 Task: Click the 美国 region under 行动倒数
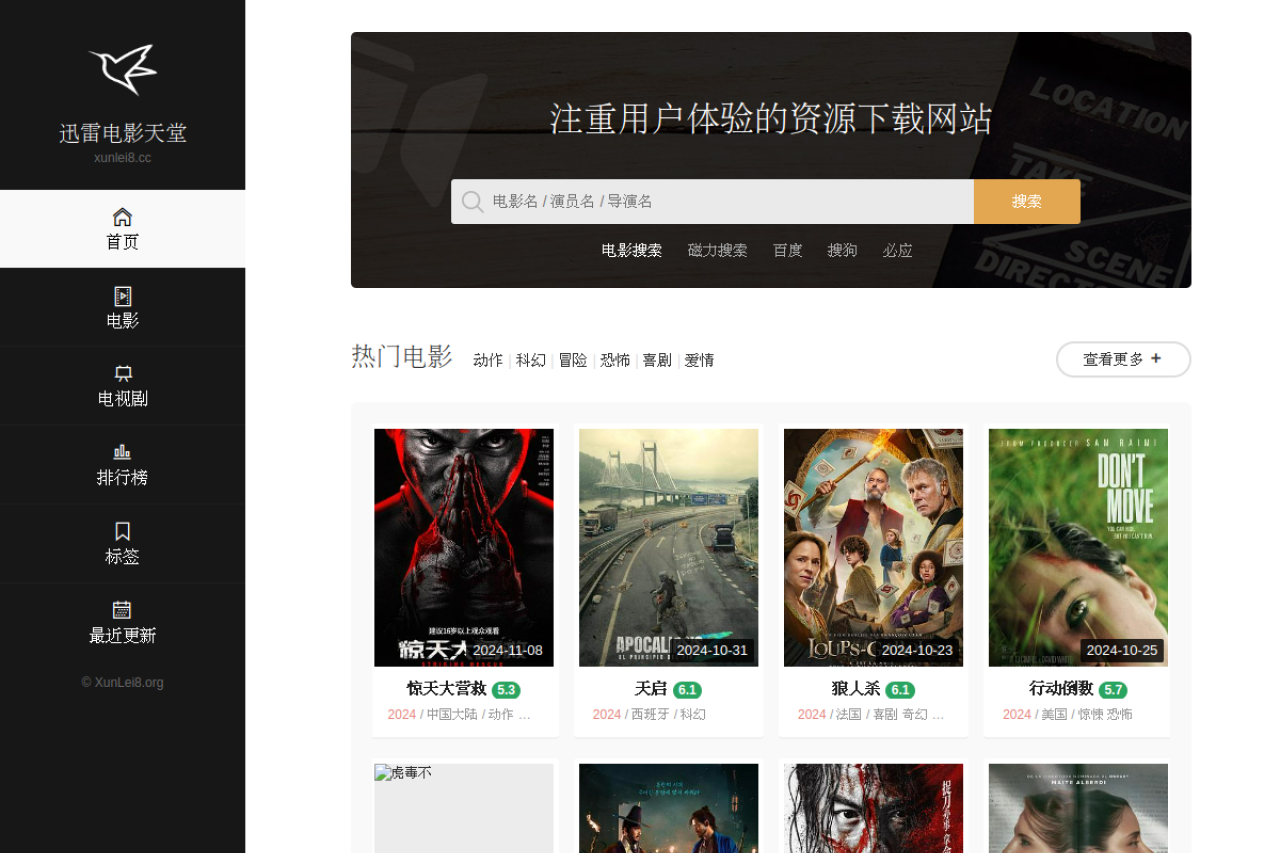click(1054, 715)
